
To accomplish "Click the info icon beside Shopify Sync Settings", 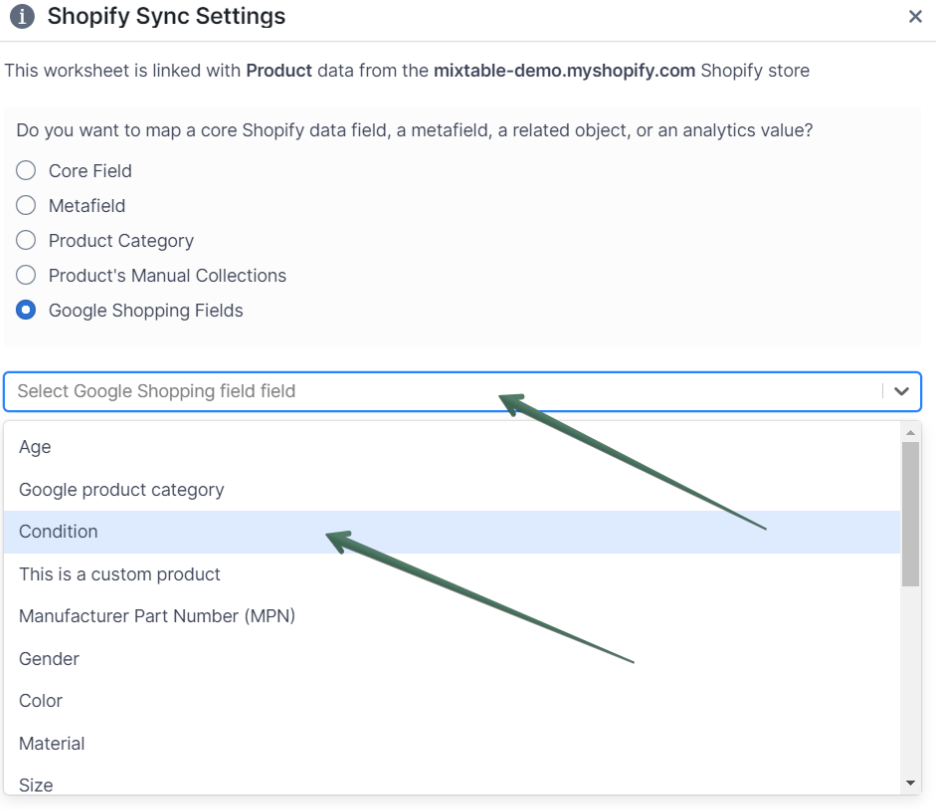I will 23,18.
